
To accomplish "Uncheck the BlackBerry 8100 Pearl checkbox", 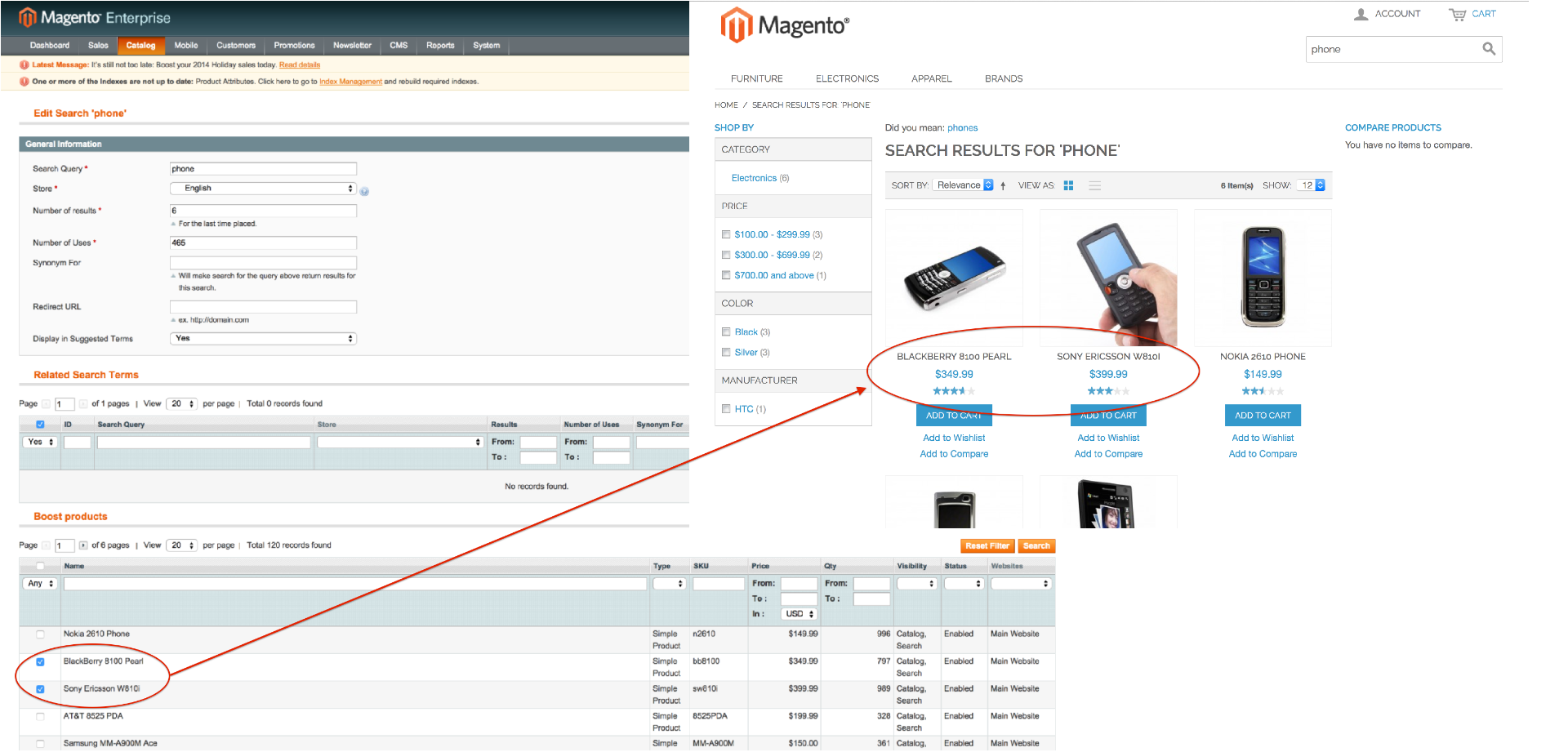I will click(x=40, y=662).
